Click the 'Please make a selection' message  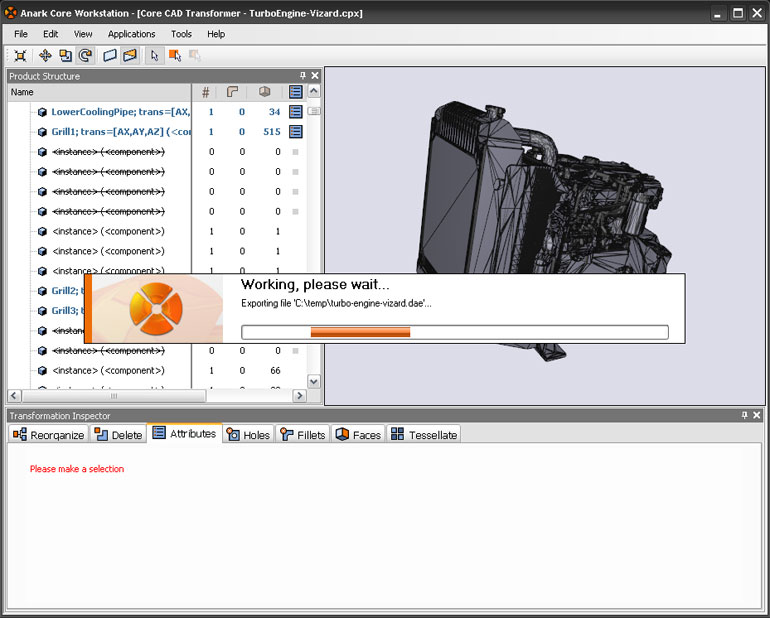(77, 469)
